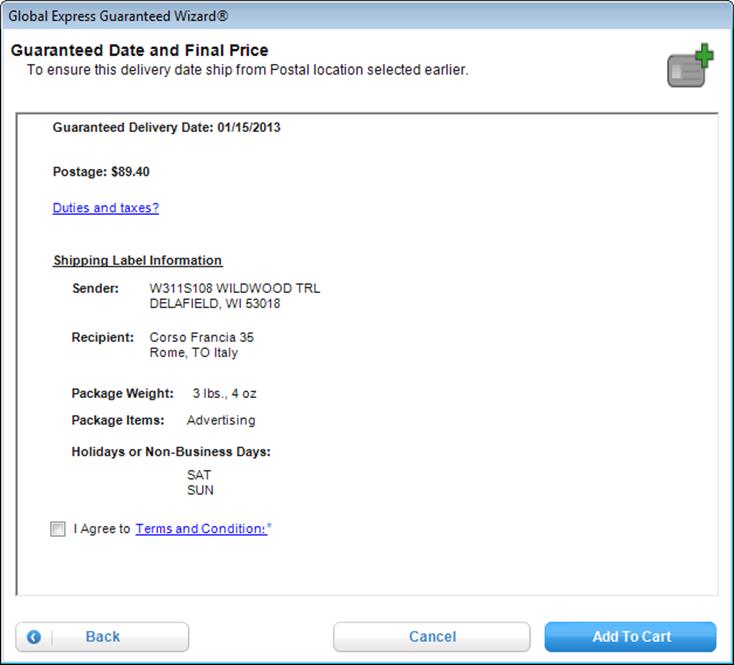The width and height of the screenshot is (734, 665).
Task: Click the Add To Cart button
Action: tap(631, 636)
